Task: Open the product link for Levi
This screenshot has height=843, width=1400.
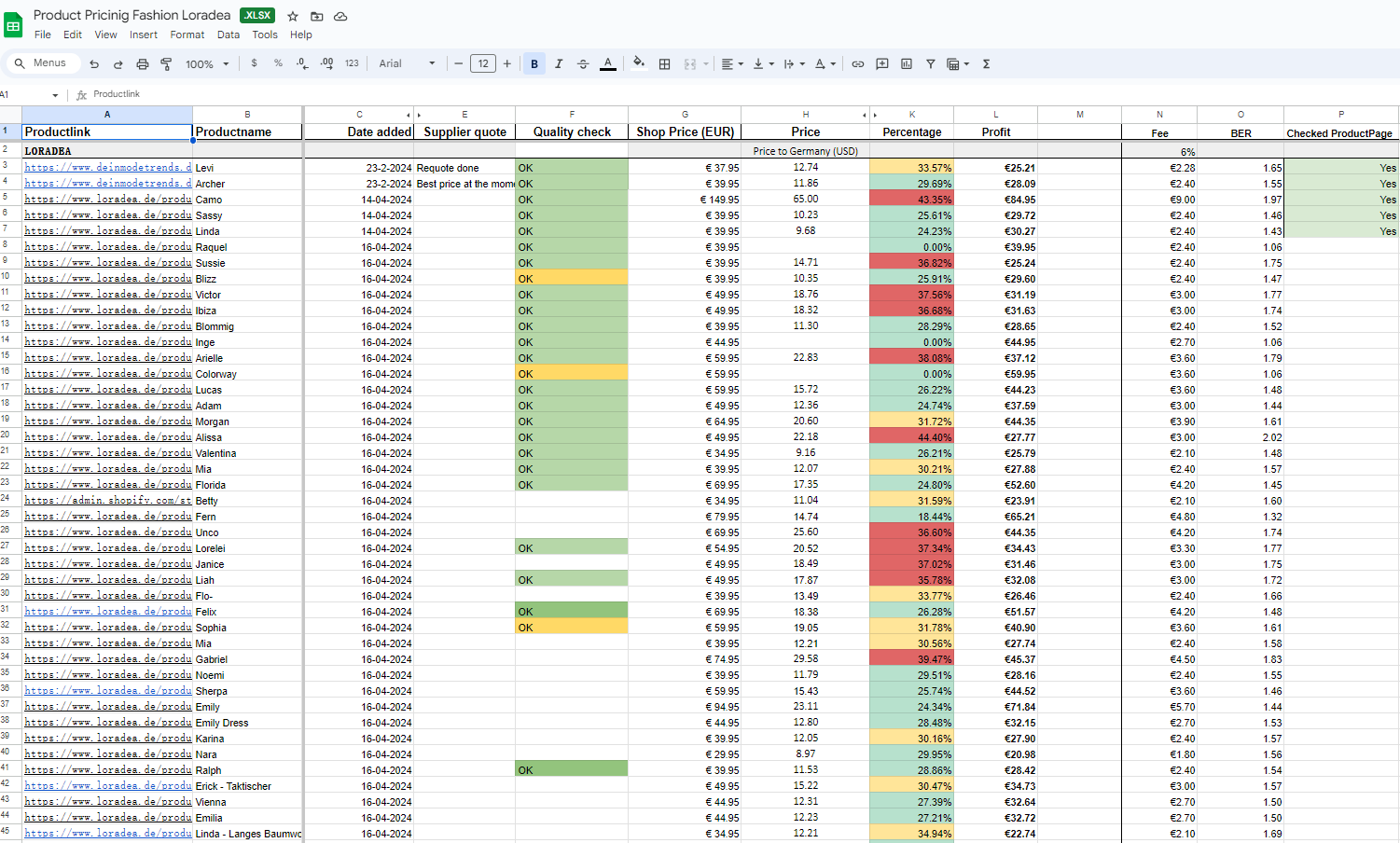Action: pyautogui.click(x=108, y=168)
